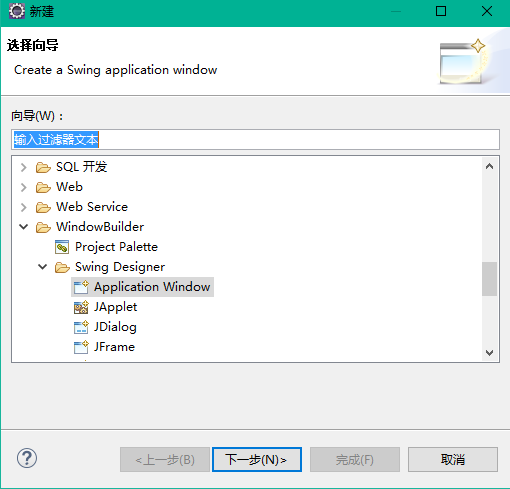Viewport: 510px width, 489px height.
Task: Click the wizard list scrollbar thumb
Action: 489,279
